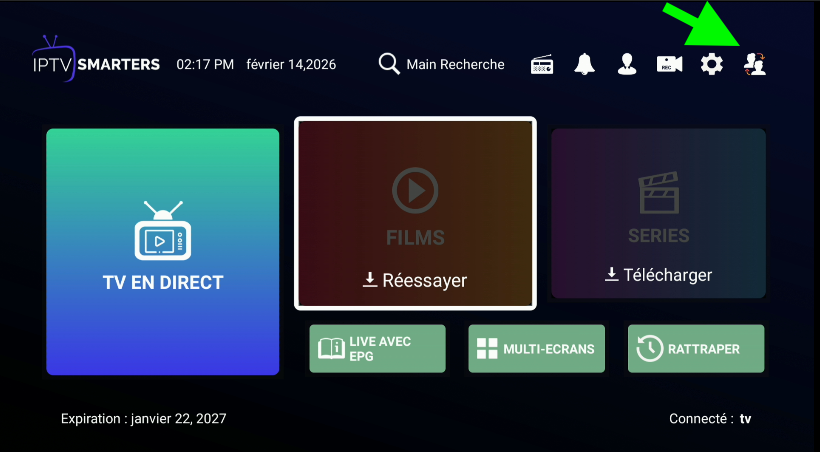The height and width of the screenshot is (452, 820).
Task: Click the play icon on FILMS tile
Action: (415, 190)
